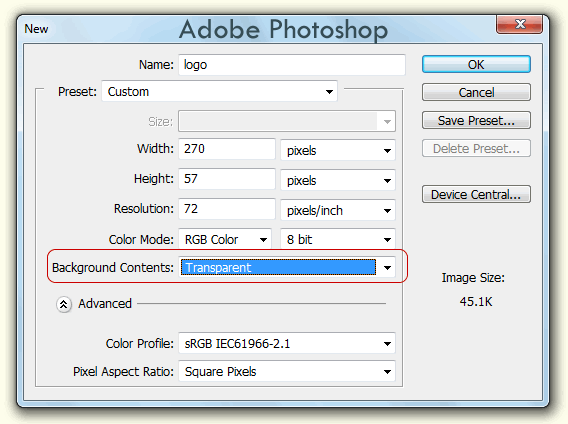This screenshot has width=568, height=424.
Task: Open the Color Profile dropdown
Action: coord(287,343)
